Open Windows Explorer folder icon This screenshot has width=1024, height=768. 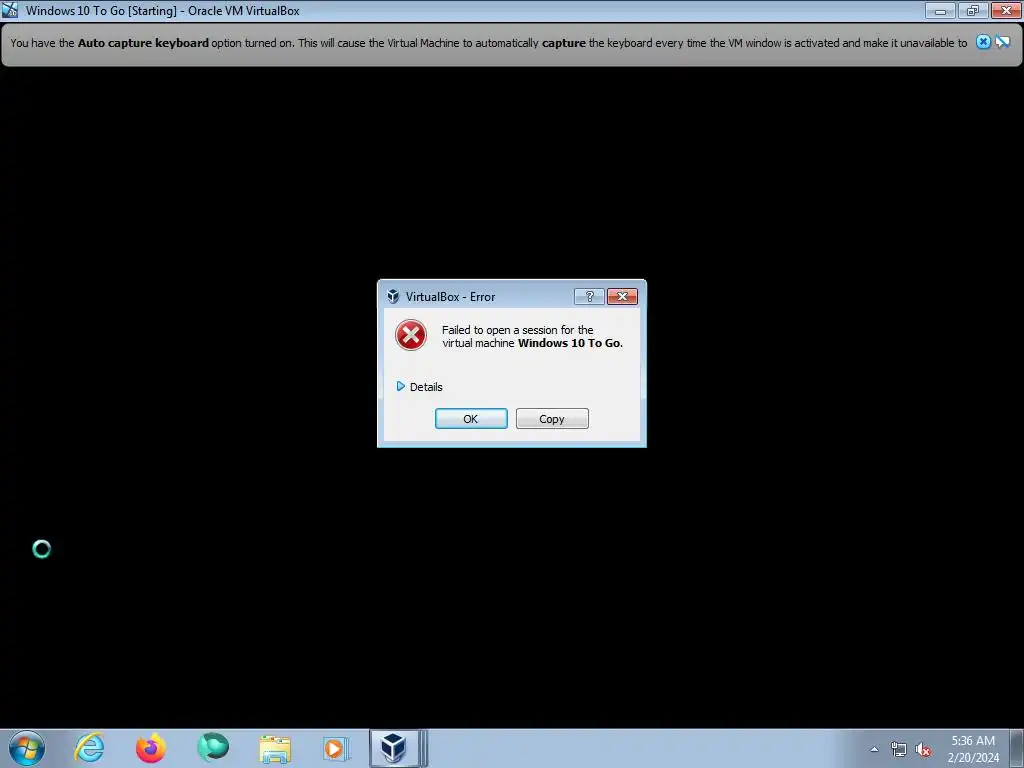click(x=275, y=748)
